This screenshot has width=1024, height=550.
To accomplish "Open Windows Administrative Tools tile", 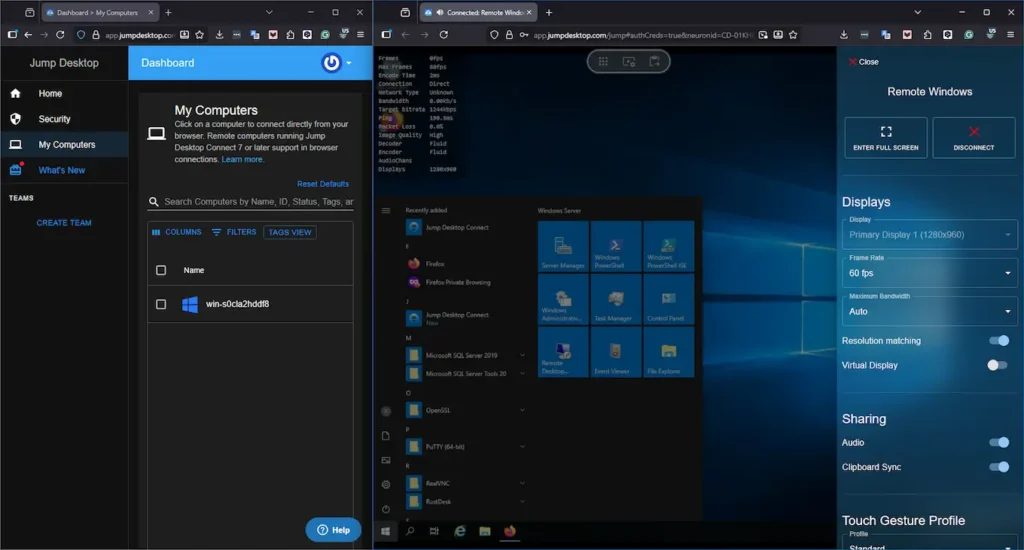I will pos(563,299).
